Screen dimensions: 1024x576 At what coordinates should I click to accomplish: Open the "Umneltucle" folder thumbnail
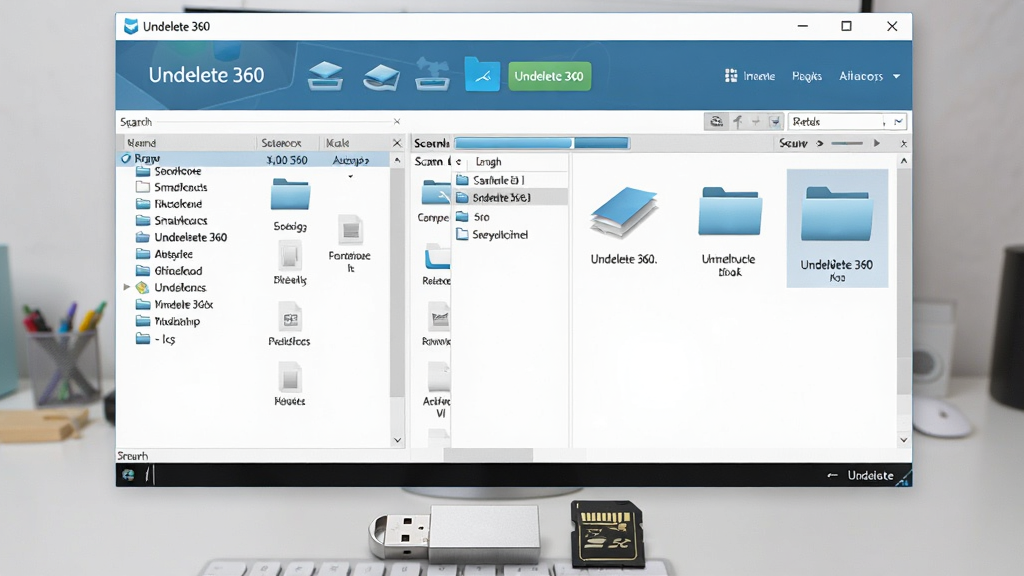(x=729, y=211)
